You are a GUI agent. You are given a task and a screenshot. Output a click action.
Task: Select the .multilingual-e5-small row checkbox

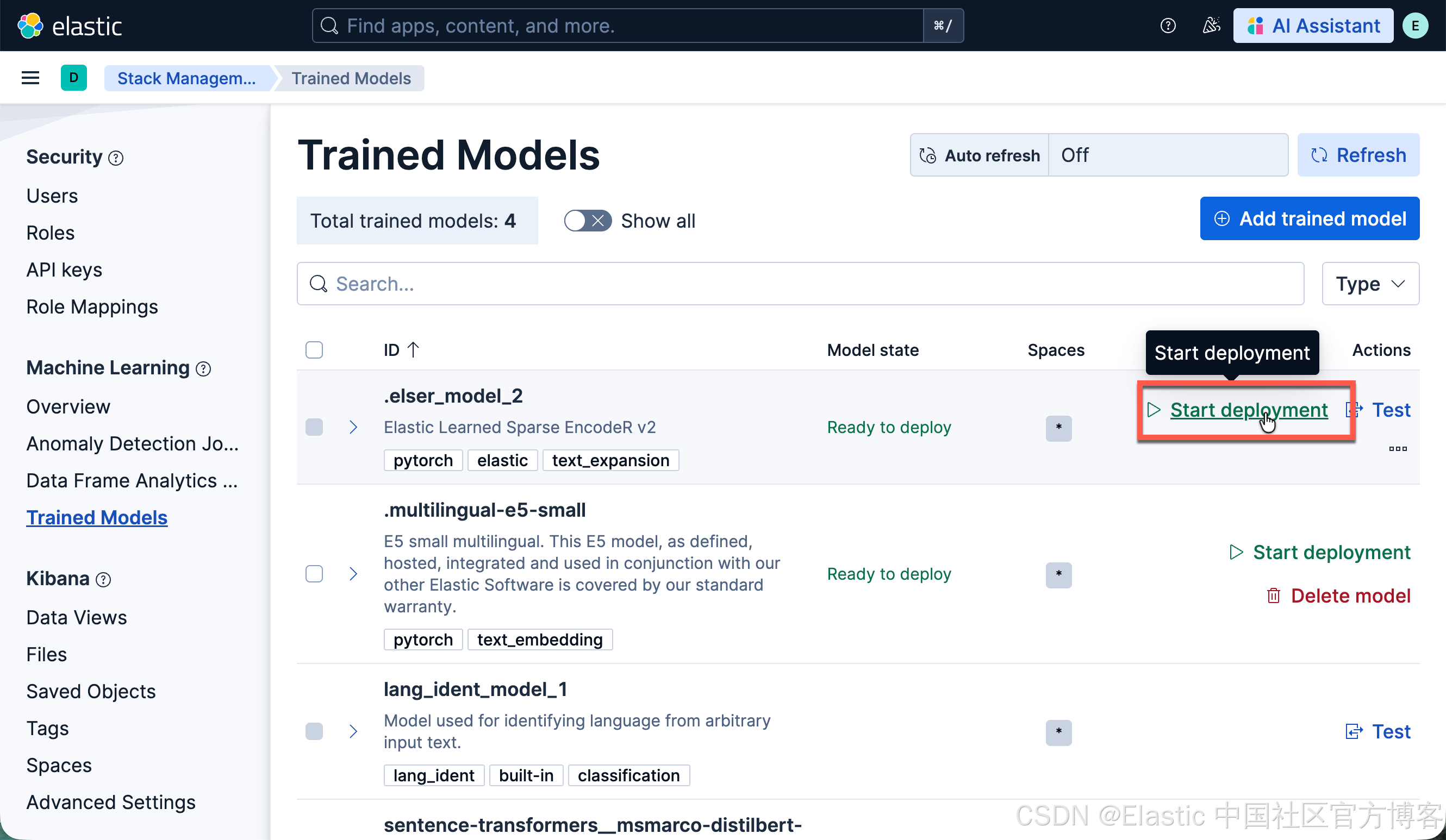[314, 574]
